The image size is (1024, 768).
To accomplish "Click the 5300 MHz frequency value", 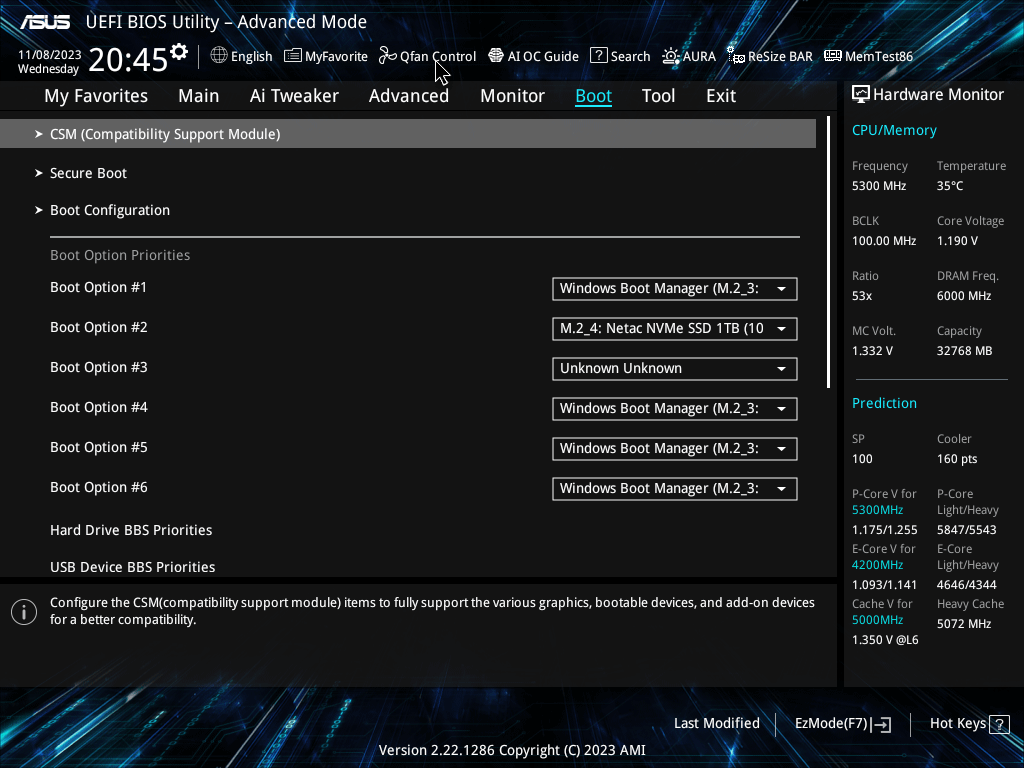I will tap(879, 186).
